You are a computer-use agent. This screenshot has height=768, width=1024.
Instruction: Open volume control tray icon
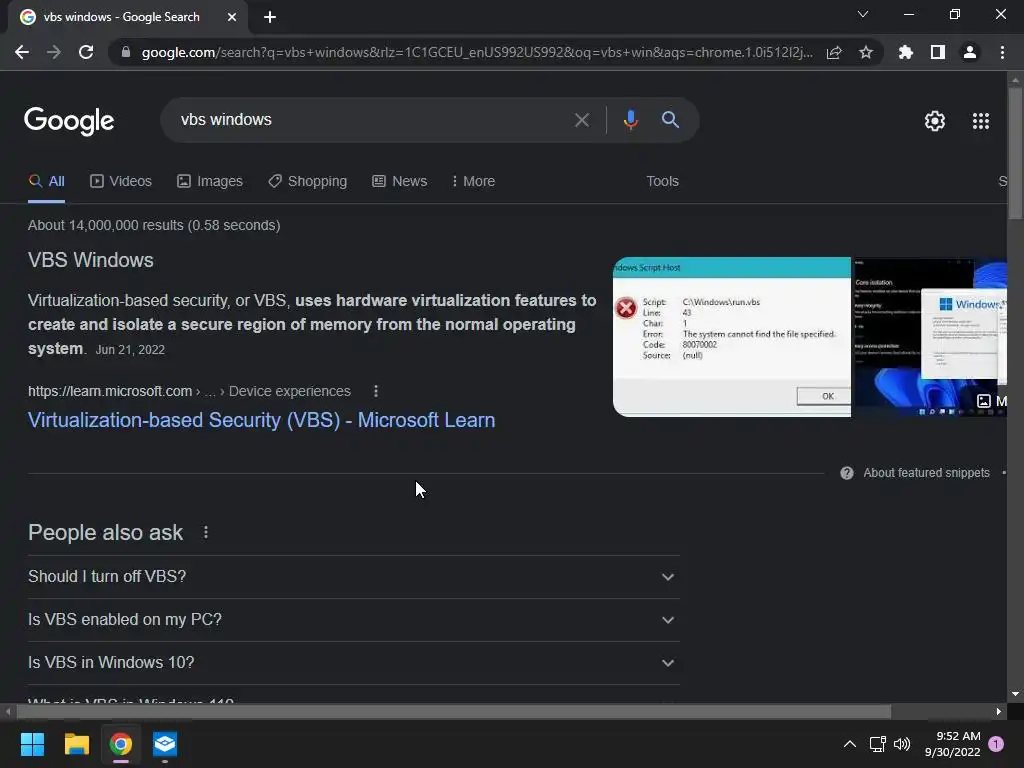(902, 744)
